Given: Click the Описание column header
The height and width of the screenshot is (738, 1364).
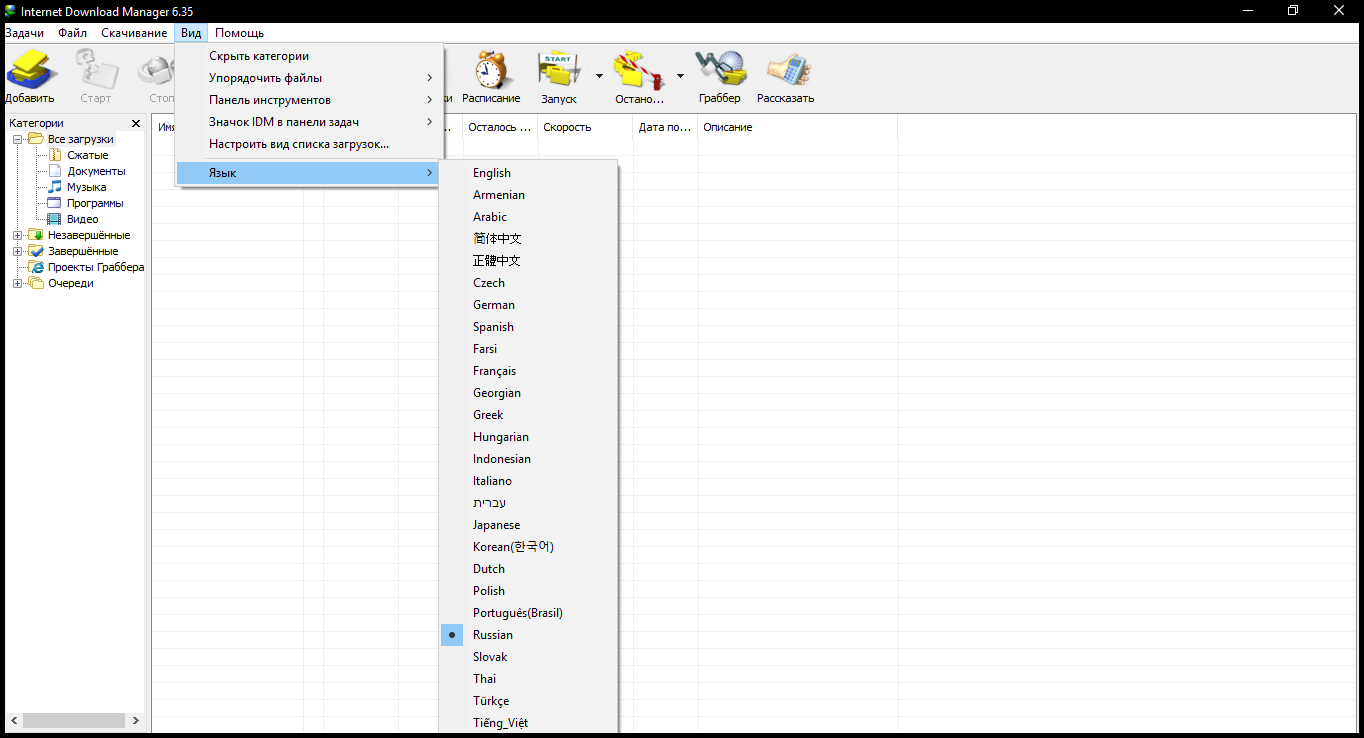Looking at the screenshot, I should (x=797, y=127).
